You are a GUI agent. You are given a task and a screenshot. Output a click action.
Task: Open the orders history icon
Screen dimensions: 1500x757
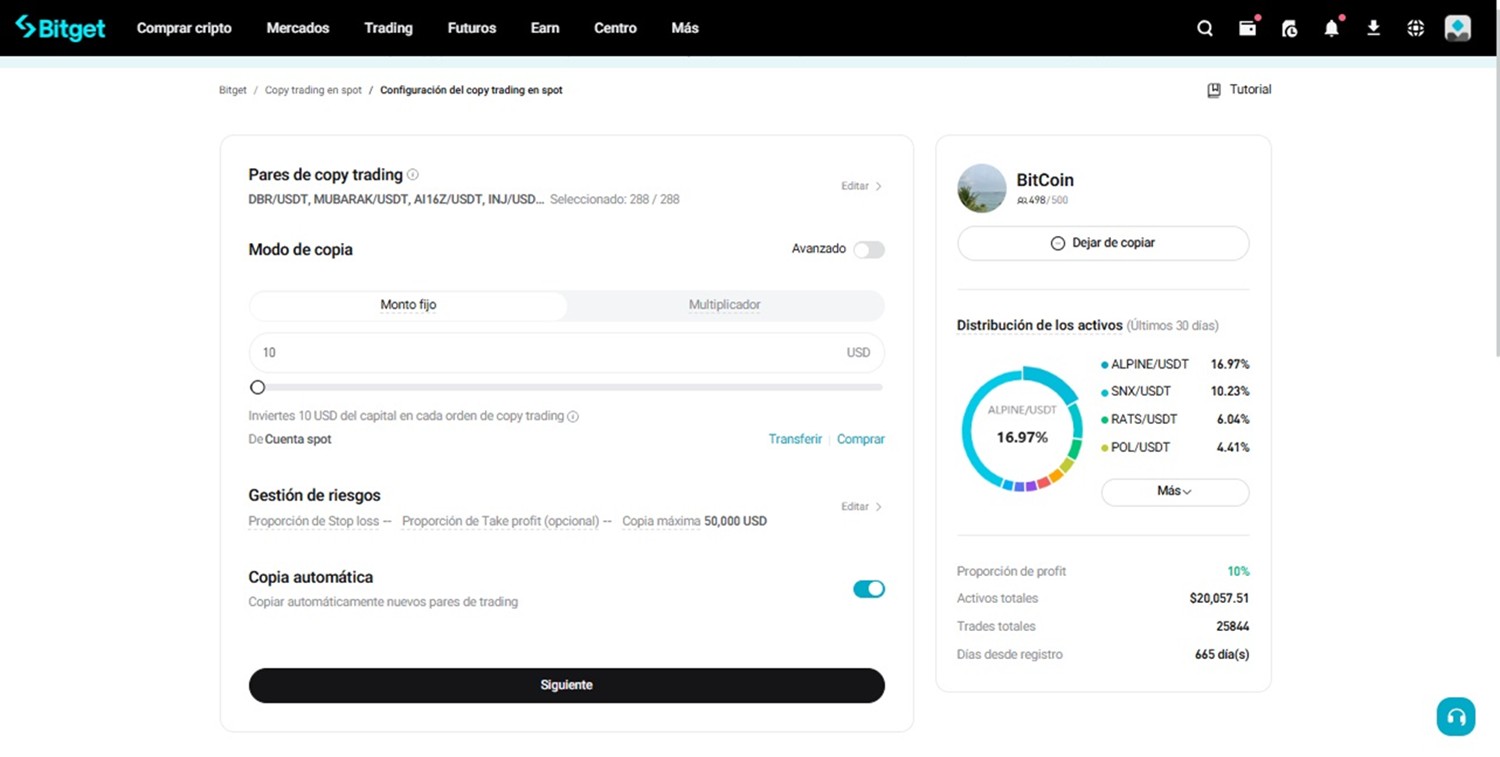coord(1289,28)
